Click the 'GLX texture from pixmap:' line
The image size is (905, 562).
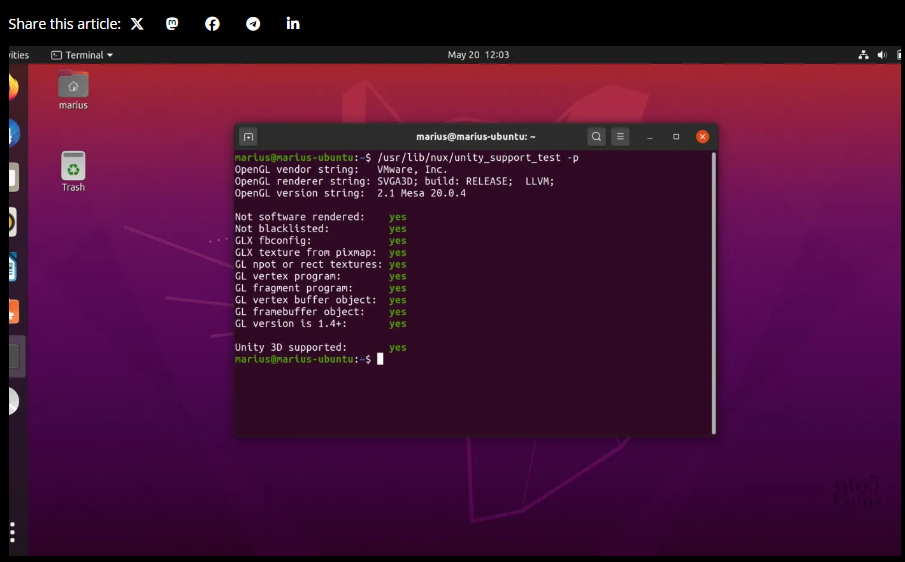click(320, 253)
